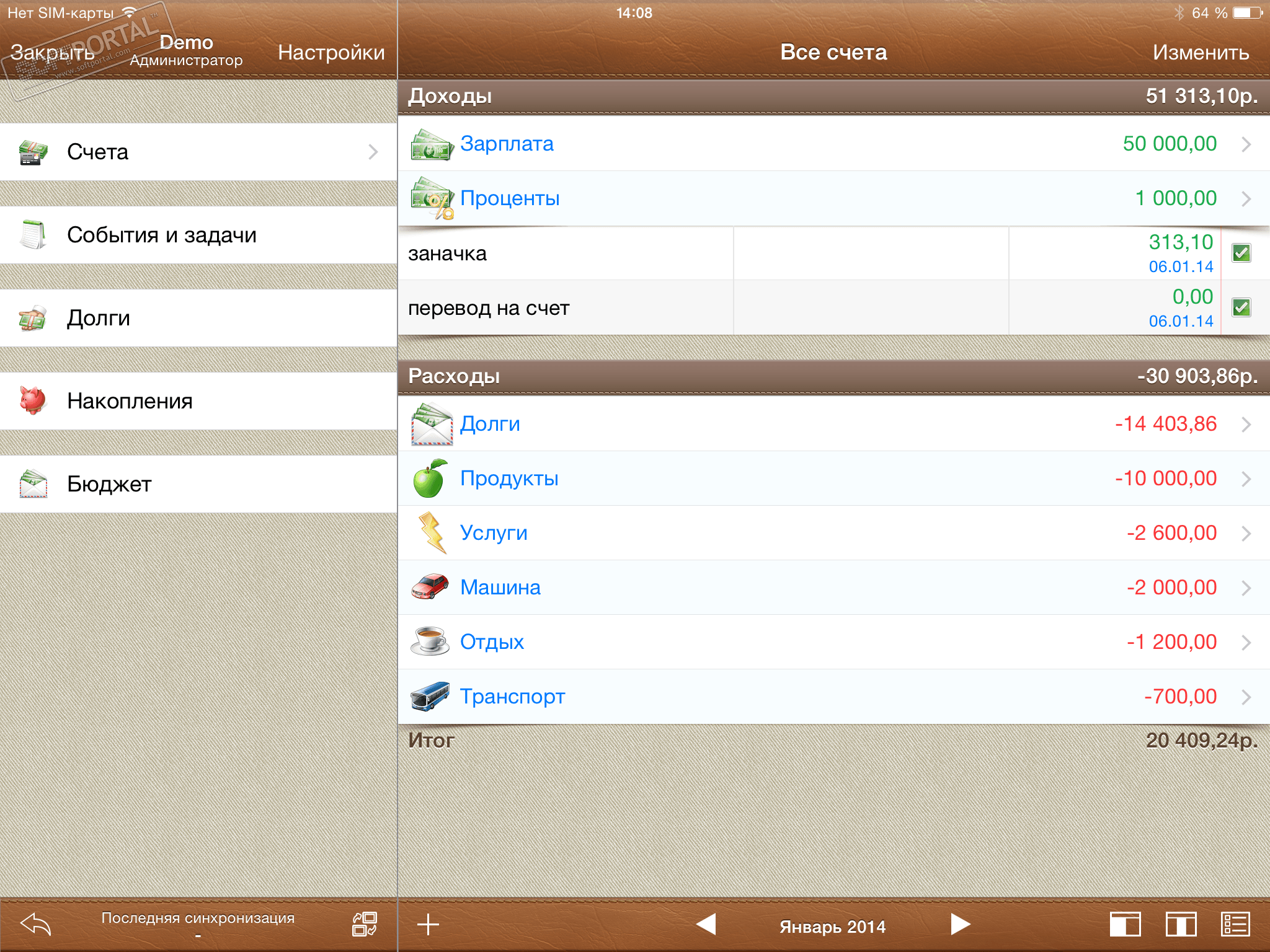Open the sync options icon
1270x952 pixels.
[x=365, y=924]
